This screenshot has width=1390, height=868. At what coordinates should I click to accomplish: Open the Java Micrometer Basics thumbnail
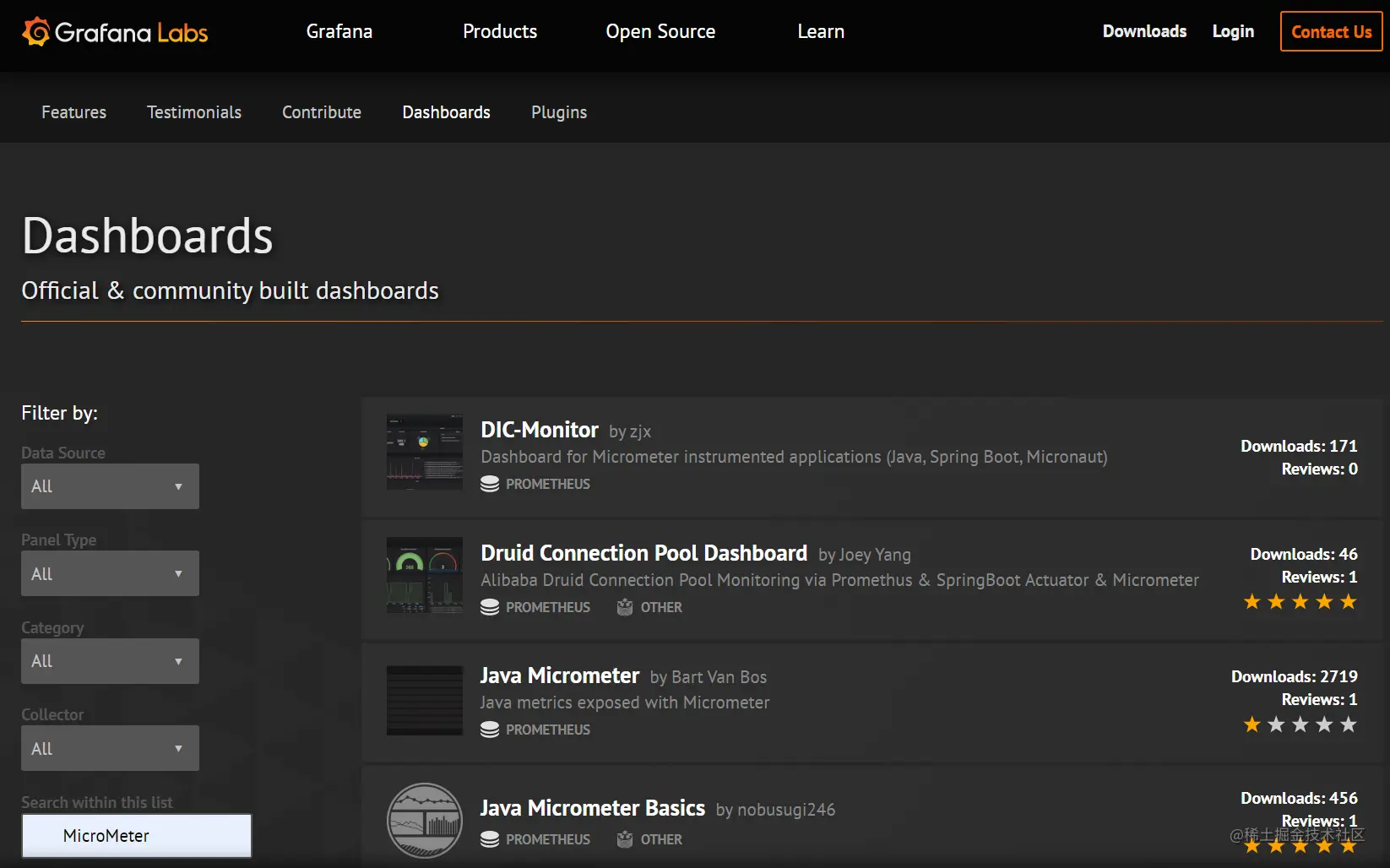[x=425, y=821]
